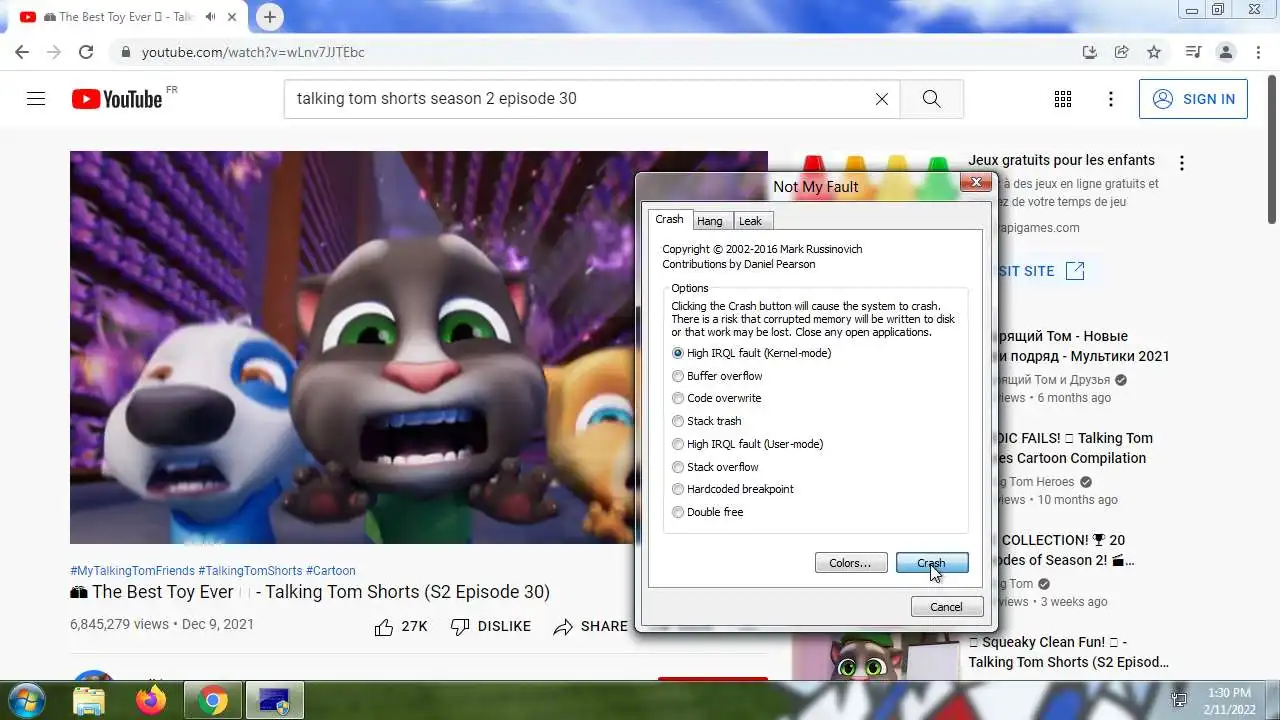This screenshot has width=1280, height=720.
Task: Click the Colors... button
Action: [850, 563]
